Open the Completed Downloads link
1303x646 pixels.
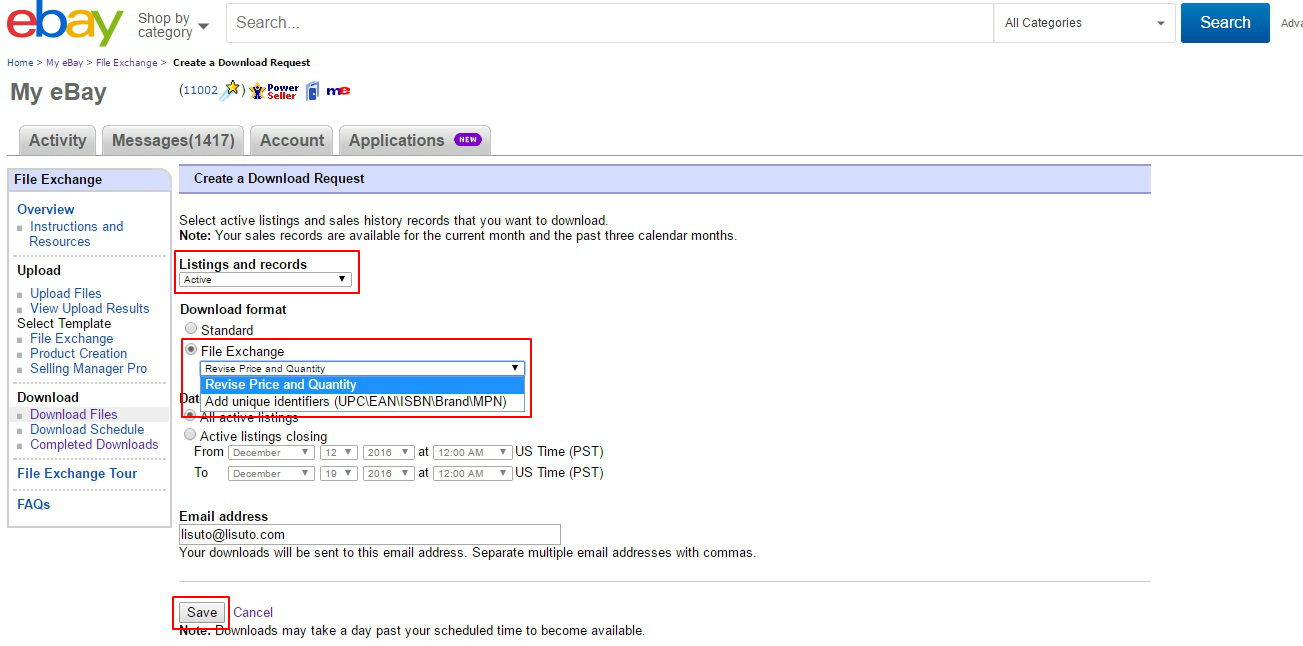tap(94, 444)
